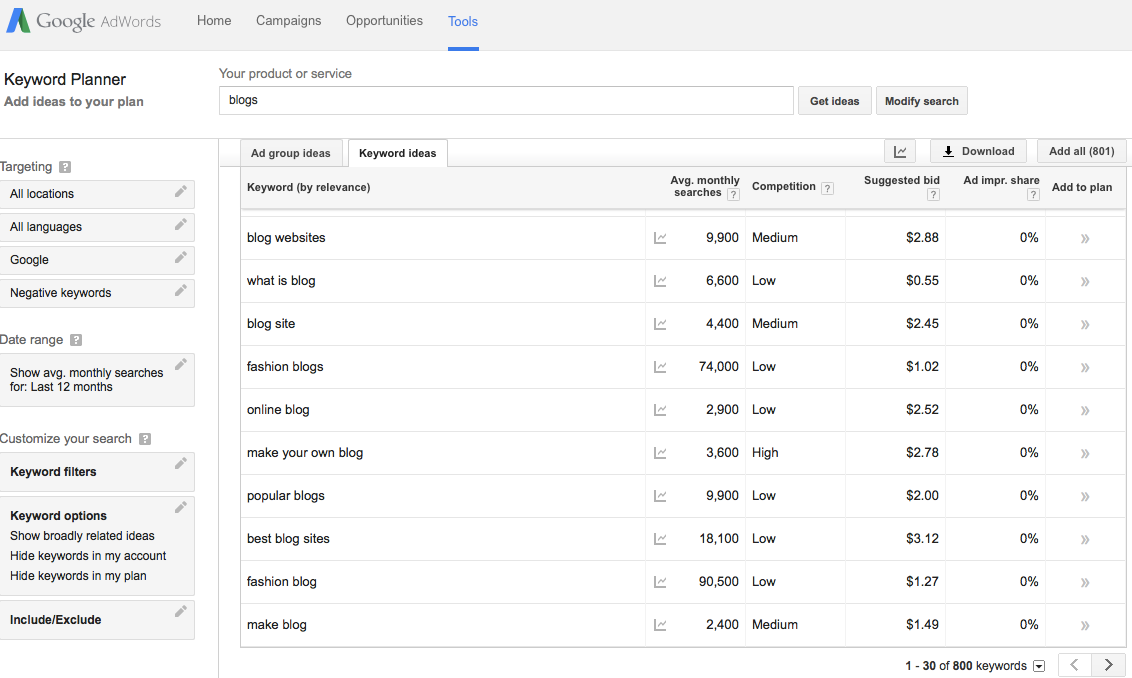The height and width of the screenshot is (678, 1132).
Task: Switch to Ad group ideas tab
Action: (x=290, y=153)
